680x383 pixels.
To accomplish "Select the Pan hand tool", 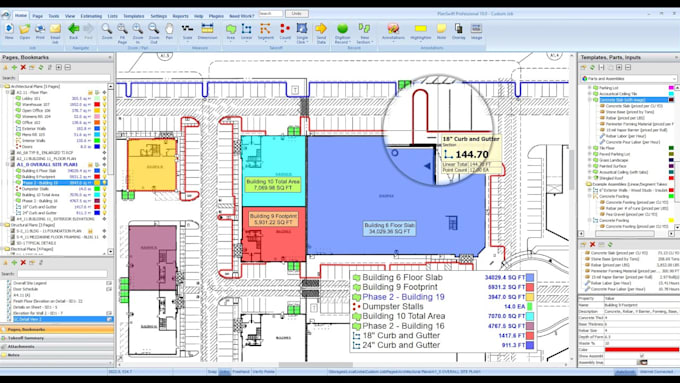I will pyautogui.click(x=169, y=29).
